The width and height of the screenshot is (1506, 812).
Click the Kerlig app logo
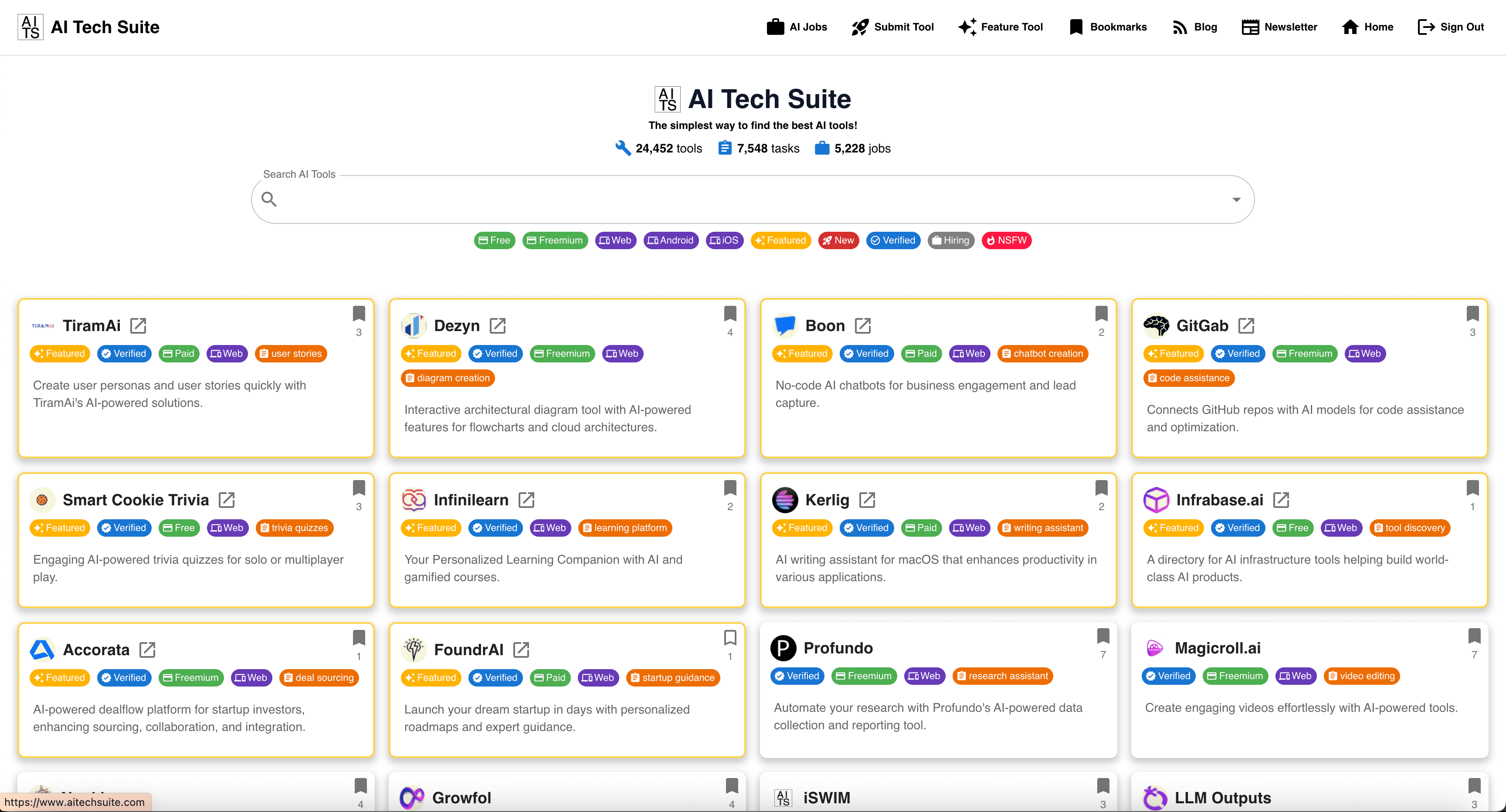pos(785,500)
